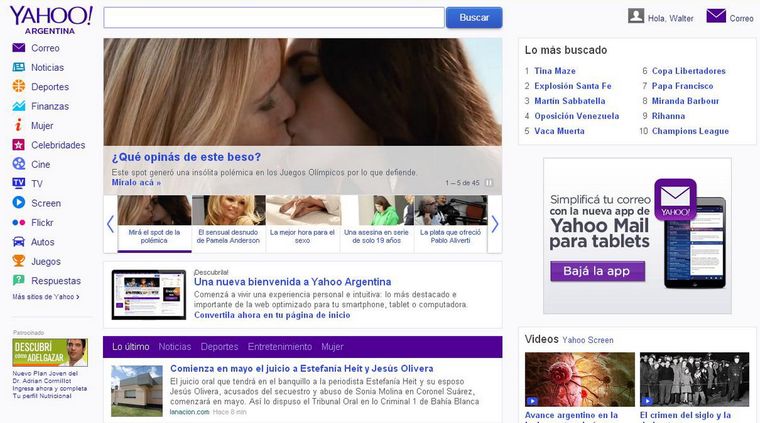Open the Correo envelope icon in sidebar
760x423 pixels.
(x=18, y=47)
